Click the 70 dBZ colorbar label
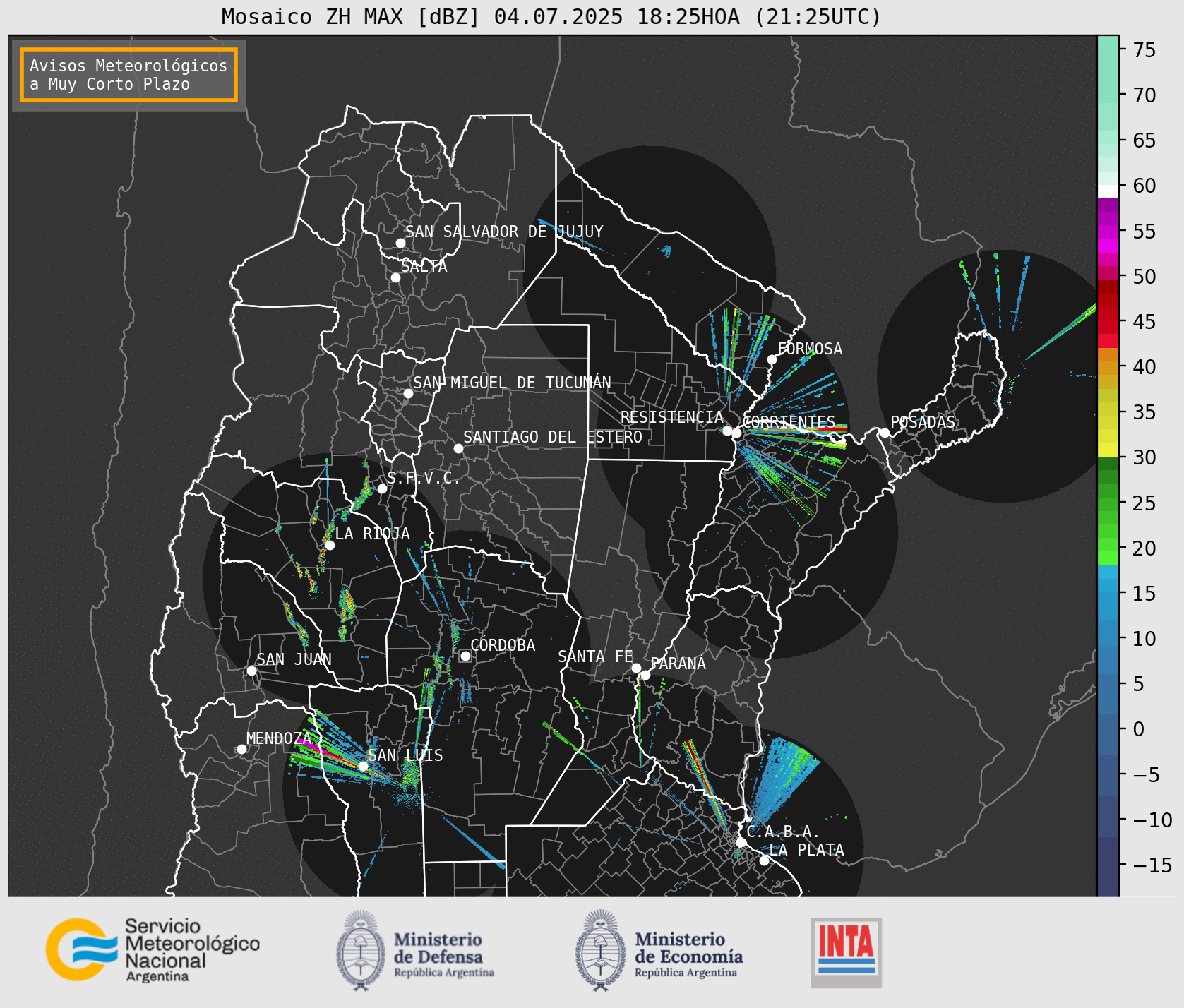Viewport: 1184px width, 1008px height. point(1144,95)
